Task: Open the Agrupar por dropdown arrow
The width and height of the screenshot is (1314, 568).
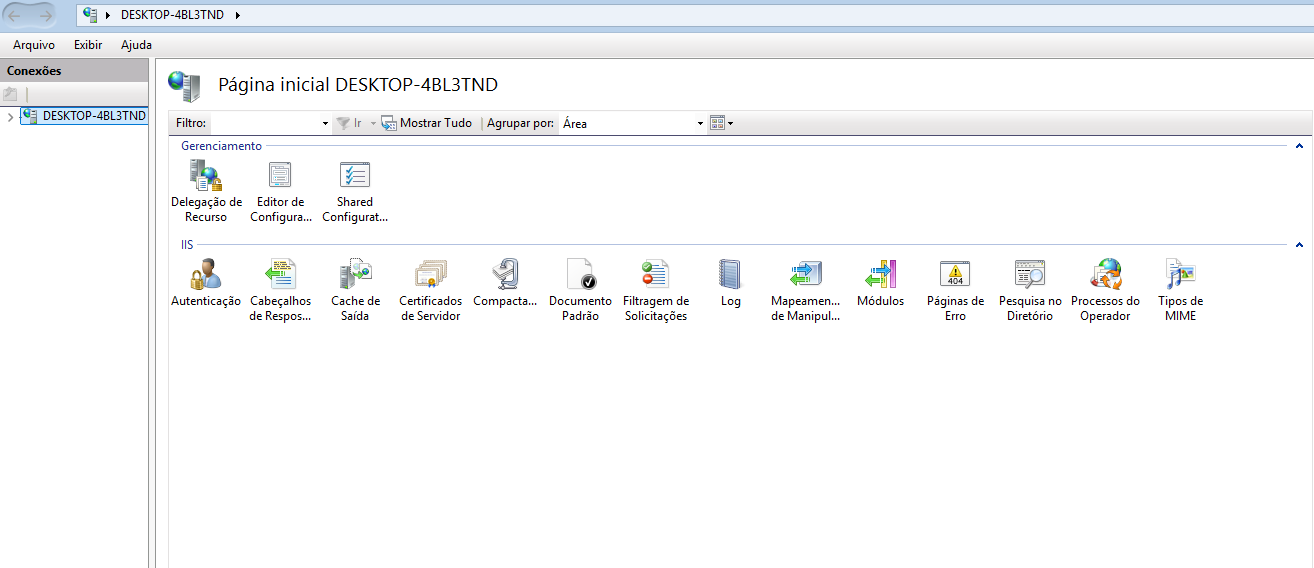Action: (x=700, y=124)
